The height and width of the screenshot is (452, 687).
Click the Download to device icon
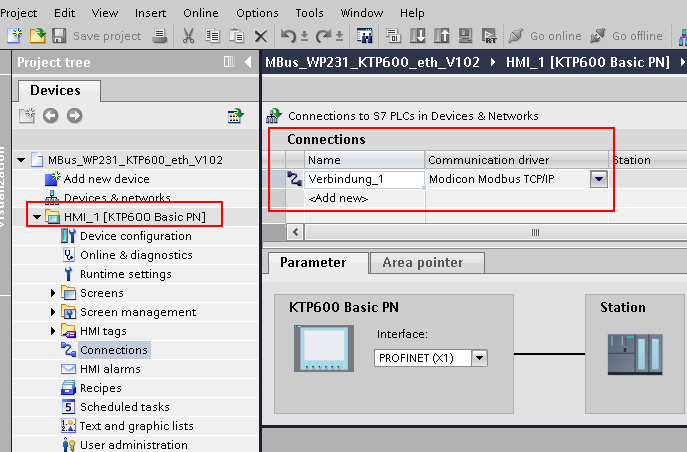(418, 36)
